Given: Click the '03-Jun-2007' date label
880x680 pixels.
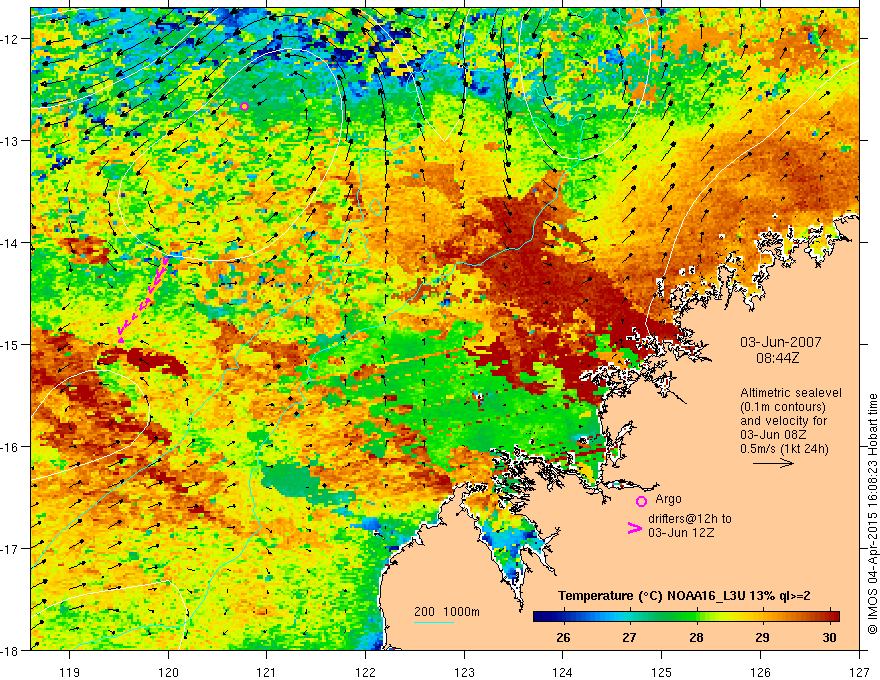Looking at the screenshot, I should [x=781, y=342].
